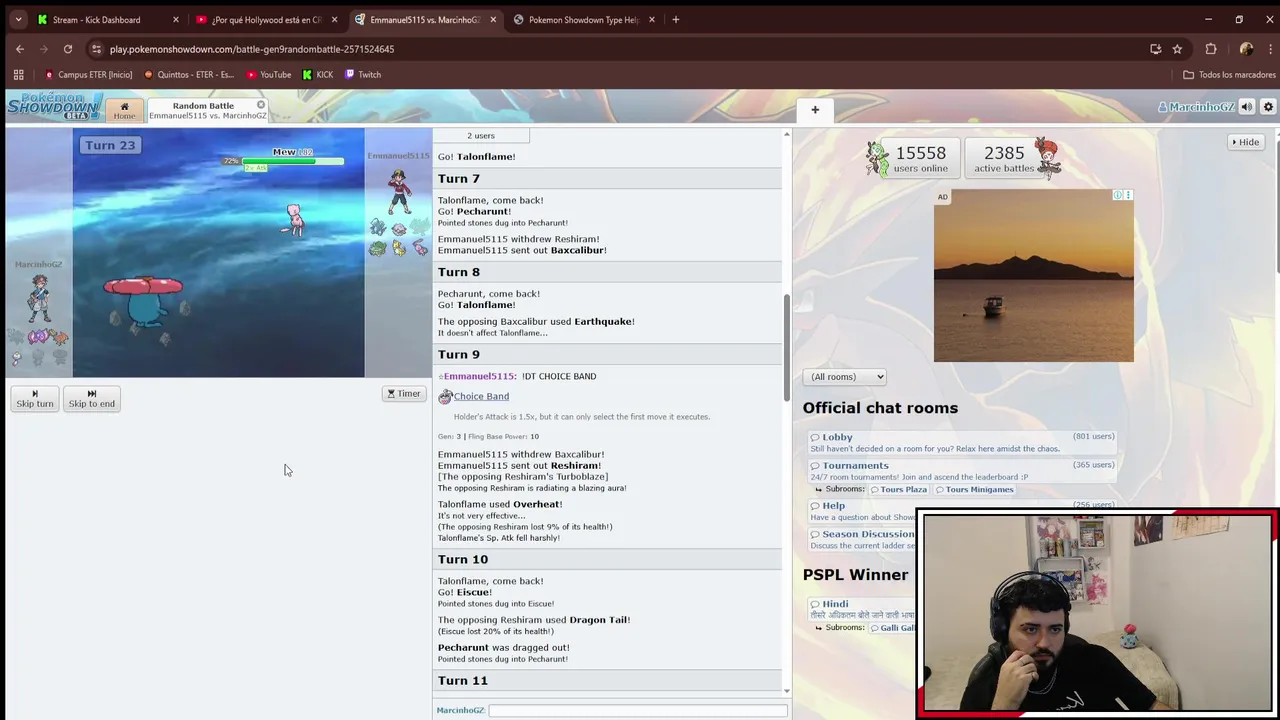This screenshot has height=720, width=1280.
Task: Open the (All rooms) filter dropdown
Action: coord(845,377)
